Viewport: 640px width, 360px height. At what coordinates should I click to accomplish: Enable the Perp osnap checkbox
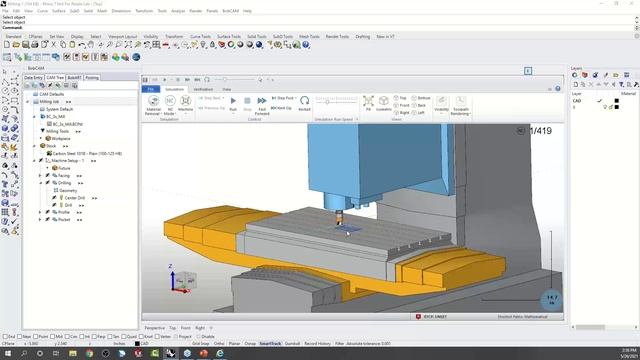coord(94,337)
